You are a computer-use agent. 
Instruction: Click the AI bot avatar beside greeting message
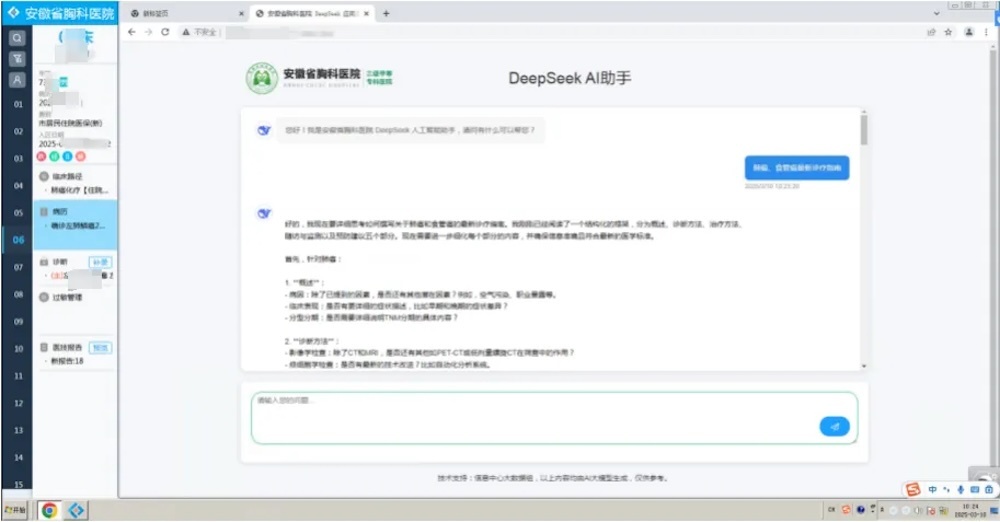pyautogui.click(x=263, y=130)
